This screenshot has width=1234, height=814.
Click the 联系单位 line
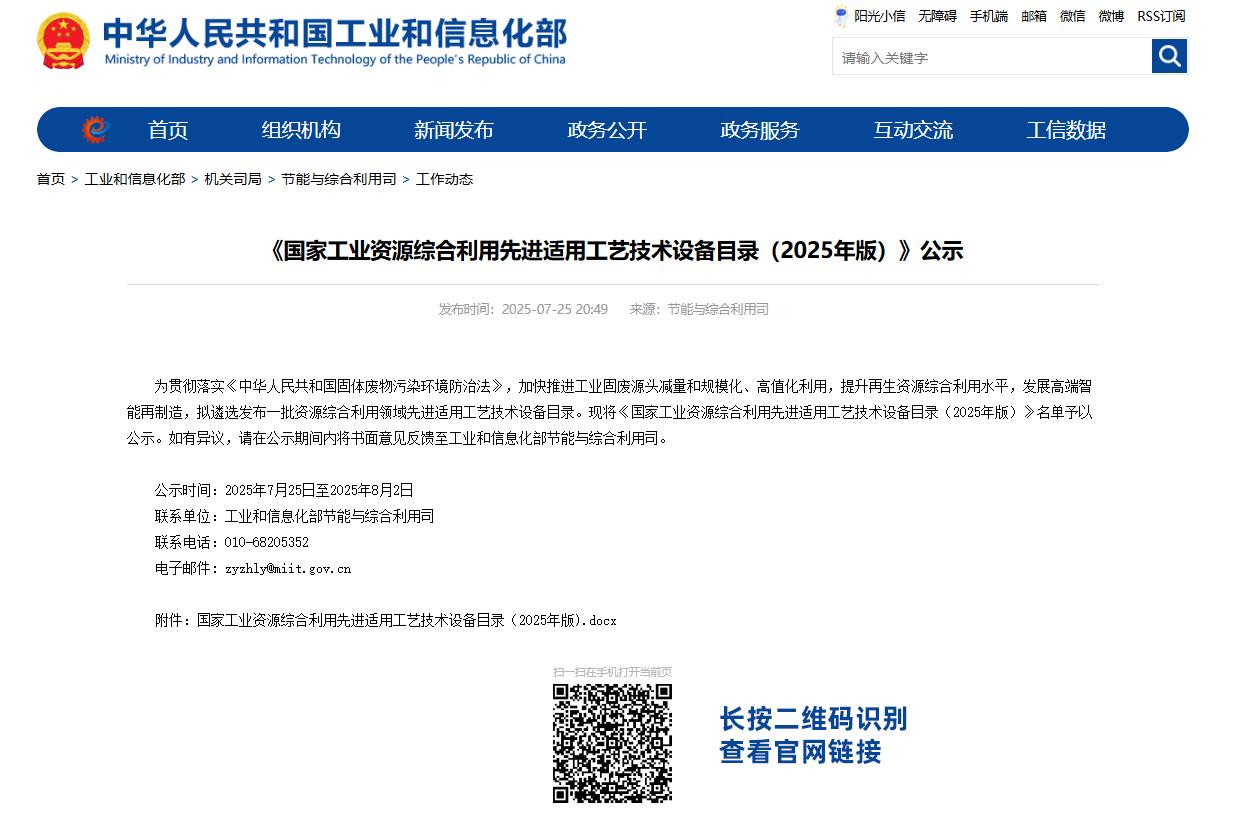294,516
